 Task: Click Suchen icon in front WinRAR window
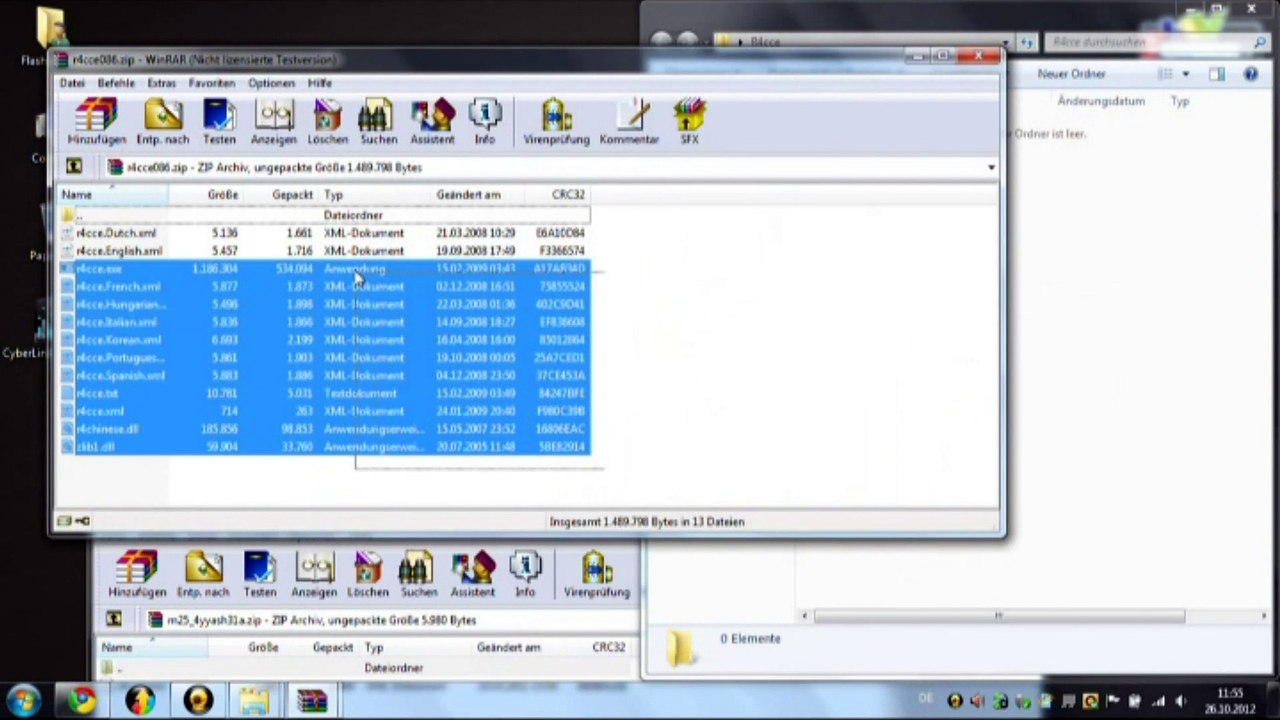pos(378,122)
